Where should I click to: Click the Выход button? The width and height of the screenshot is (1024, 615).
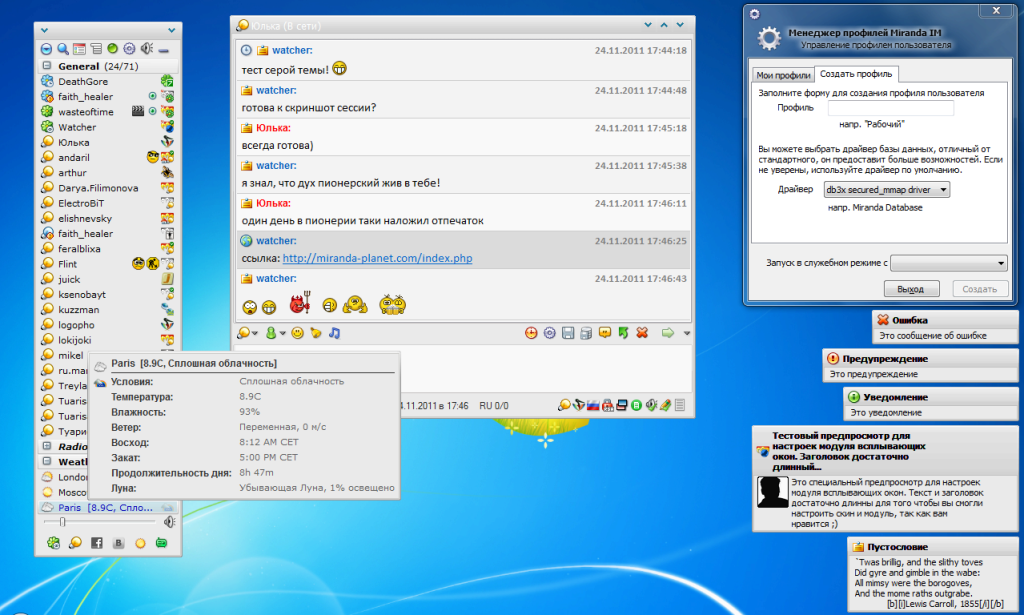click(912, 289)
